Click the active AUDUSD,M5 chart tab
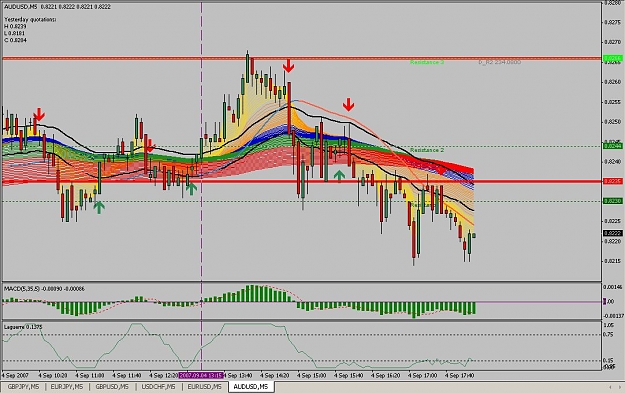 click(x=251, y=387)
